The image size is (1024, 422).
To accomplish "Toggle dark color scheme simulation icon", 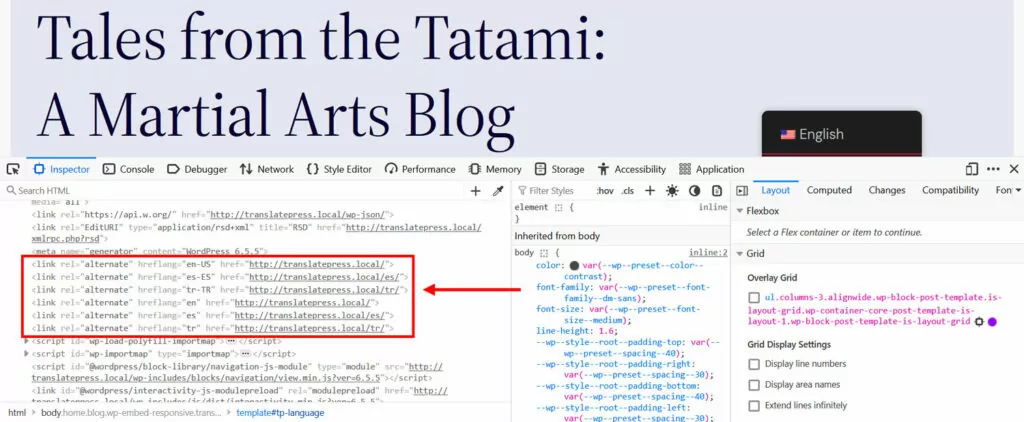I will 694,191.
